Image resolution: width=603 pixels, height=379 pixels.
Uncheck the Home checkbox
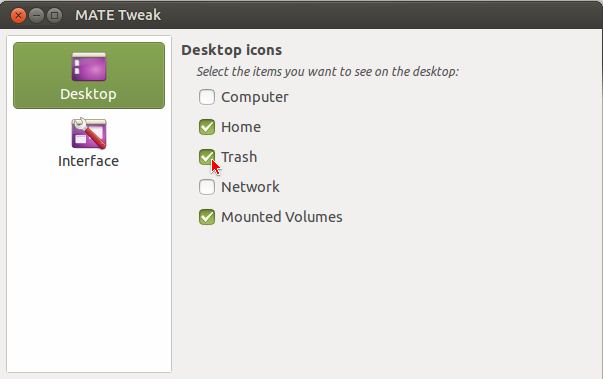point(207,127)
